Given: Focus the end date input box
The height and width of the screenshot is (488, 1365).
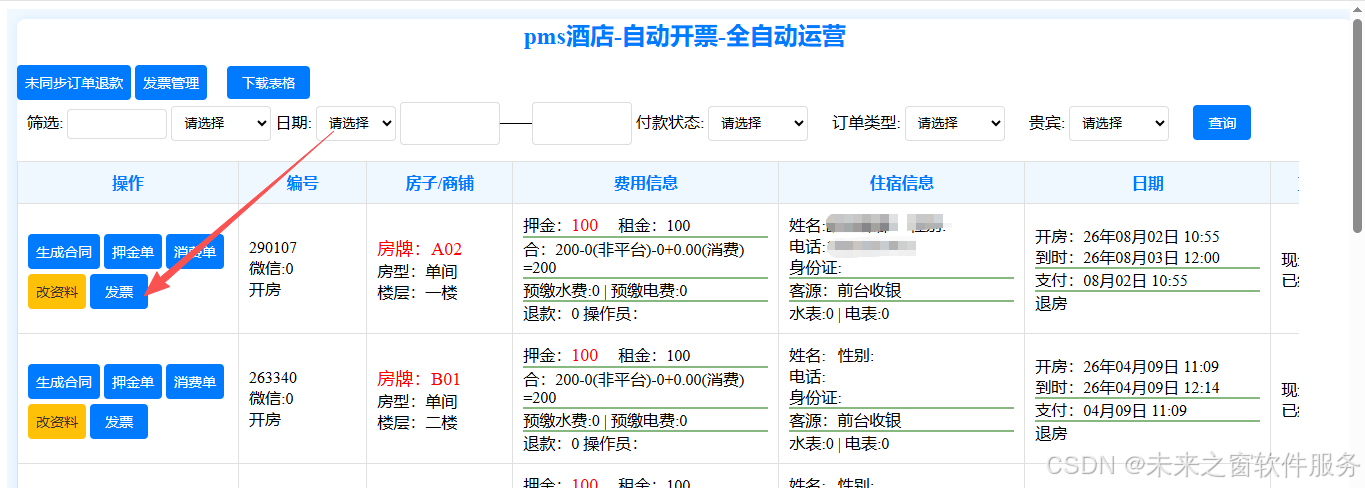Looking at the screenshot, I should (582, 123).
